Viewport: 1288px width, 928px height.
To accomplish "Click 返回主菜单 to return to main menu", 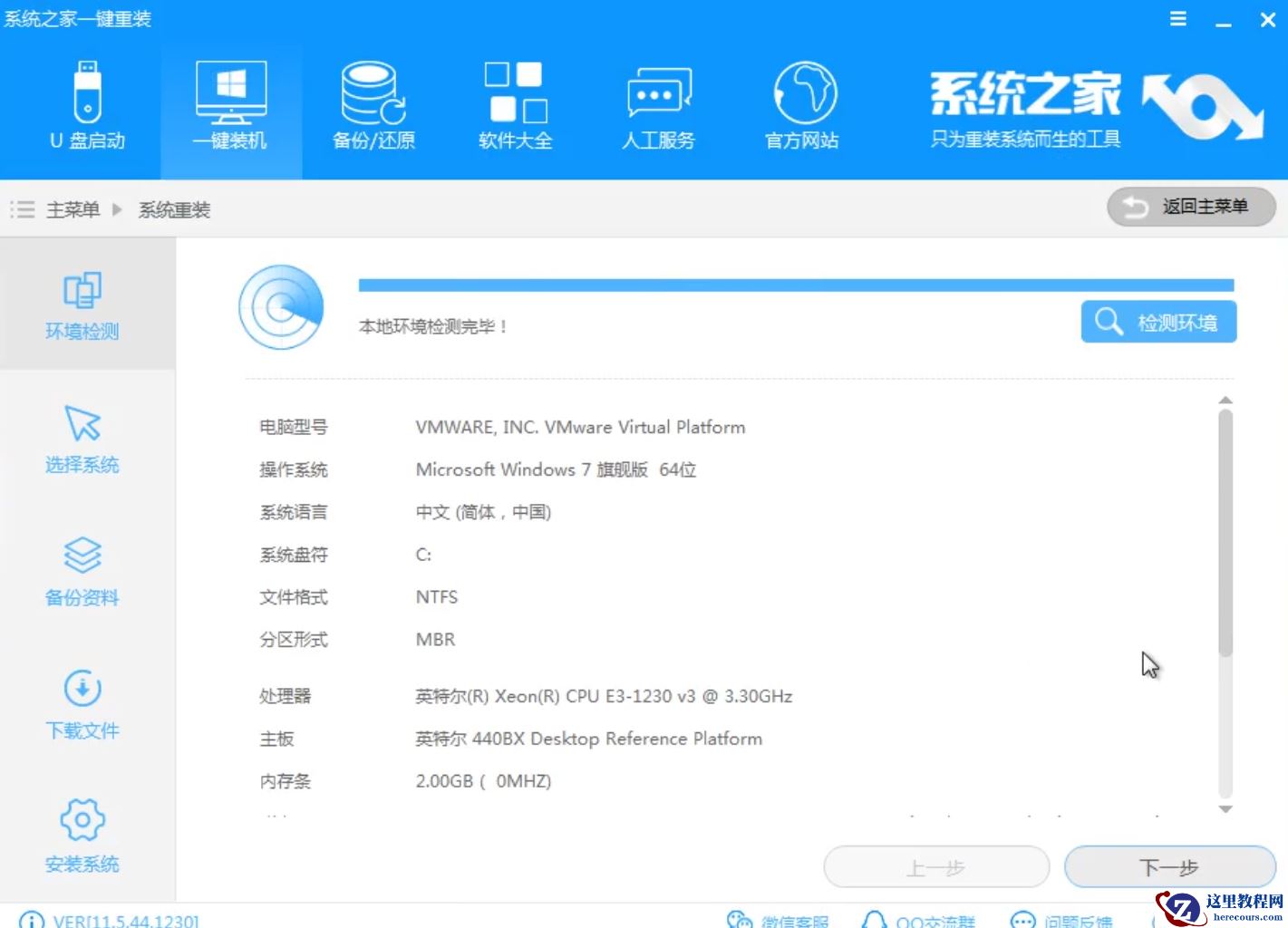I will 1190,207.
